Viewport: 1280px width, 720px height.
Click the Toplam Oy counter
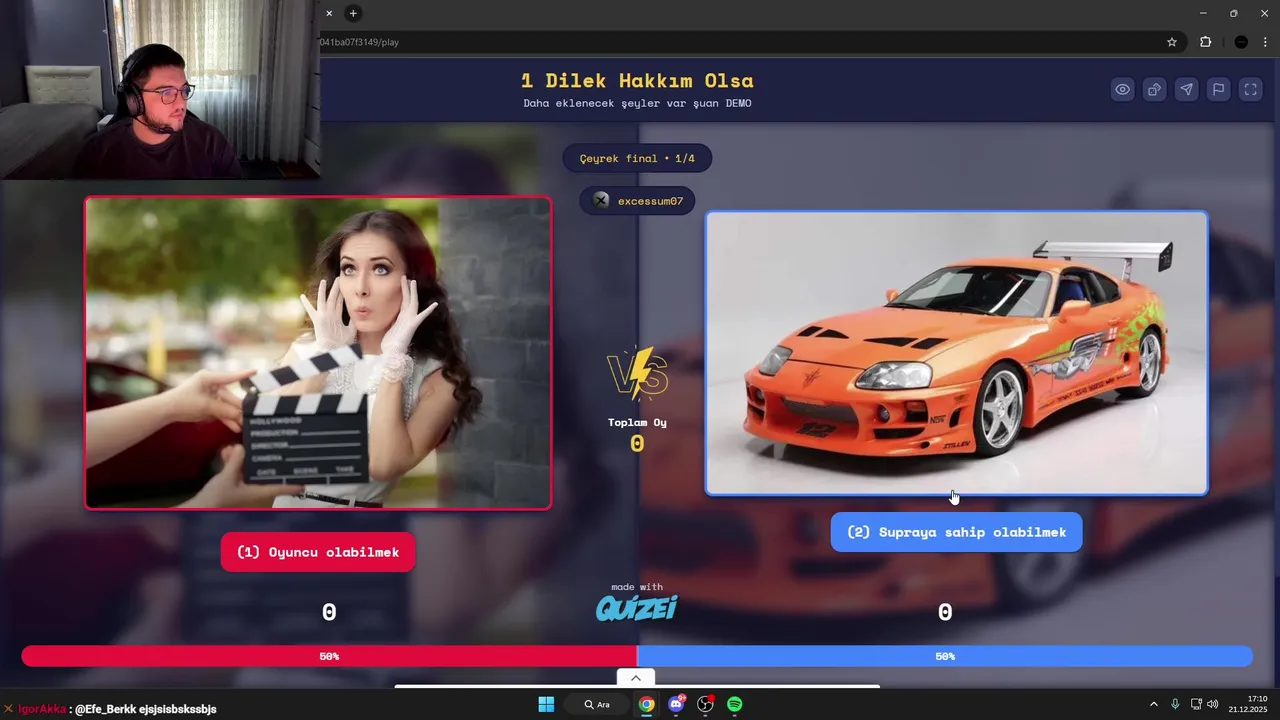point(637,435)
